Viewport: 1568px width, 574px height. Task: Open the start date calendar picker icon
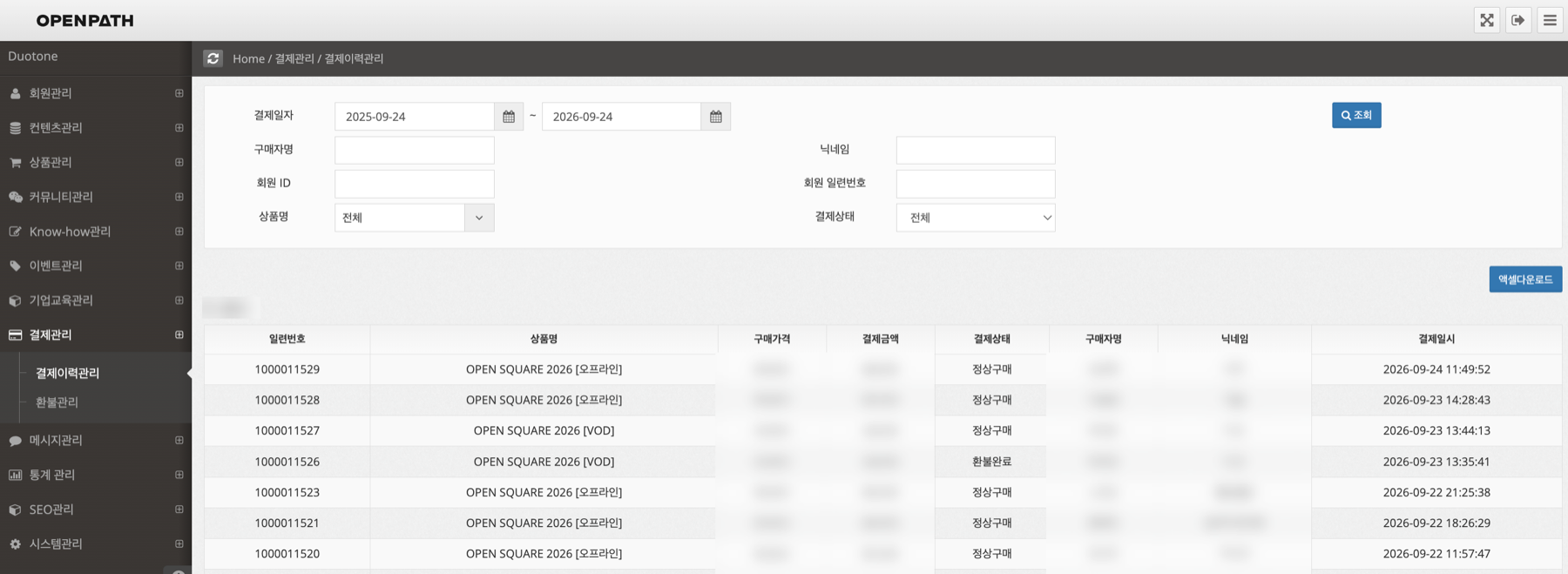[x=509, y=117]
